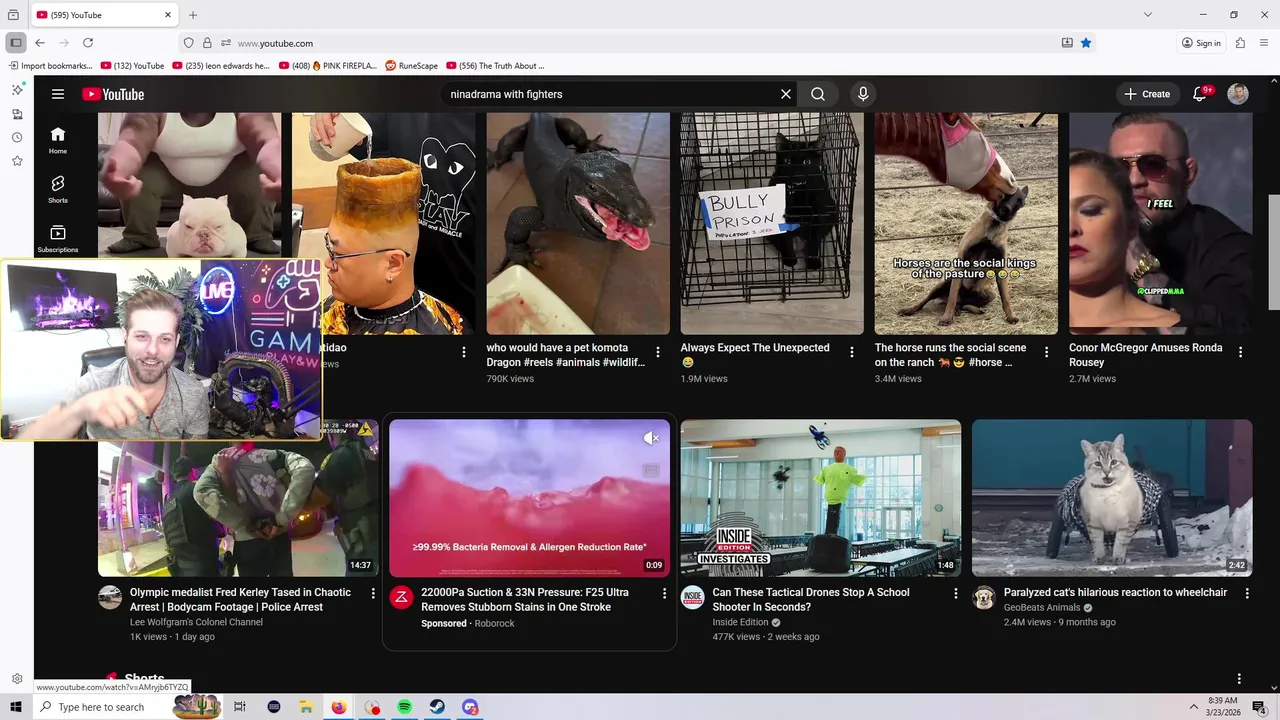Screen dimensions: 1280x720
Task: Open the Paralyzed cat wheelchair thumbnail
Action: click(x=1112, y=498)
